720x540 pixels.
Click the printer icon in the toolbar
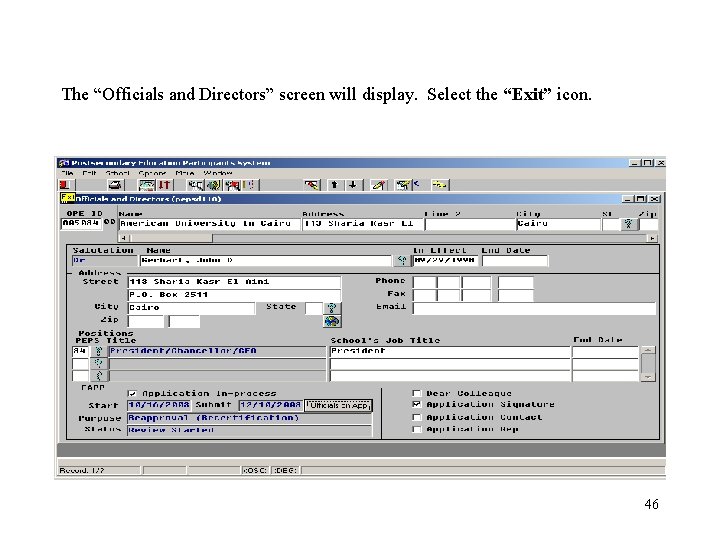click(x=115, y=185)
